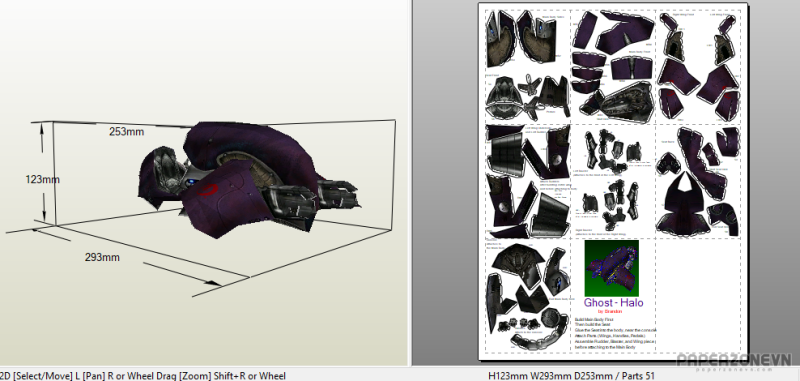This screenshot has height=381, width=800.
Task: Click the 'before attaching to the Main Body' line
Action: (605, 347)
